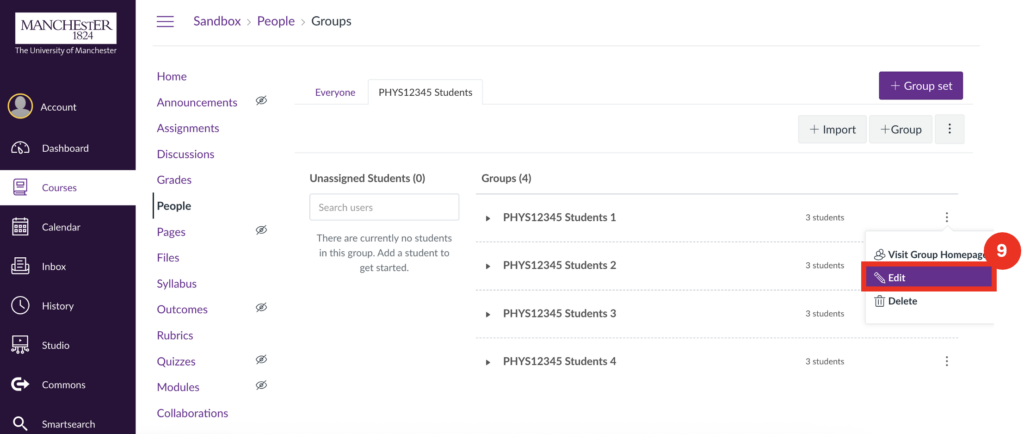Click the hidden eye icon beside Pages
This screenshot has height=434, width=1024.
point(261,230)
